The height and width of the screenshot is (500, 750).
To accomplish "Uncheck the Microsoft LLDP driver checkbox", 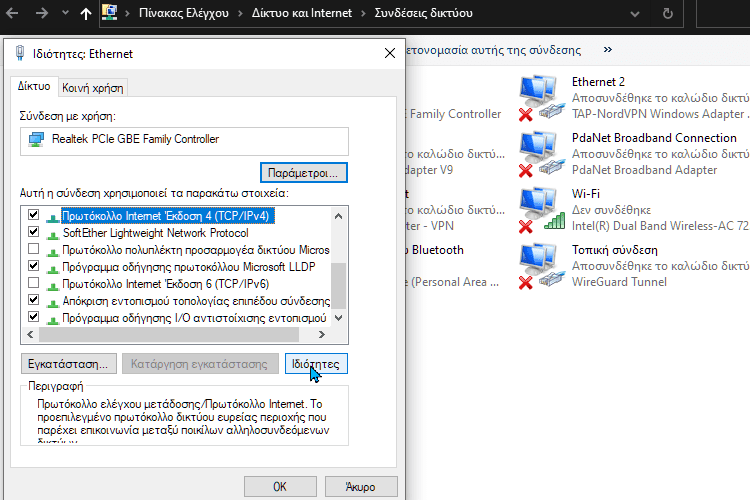I will tap(33, 266).
